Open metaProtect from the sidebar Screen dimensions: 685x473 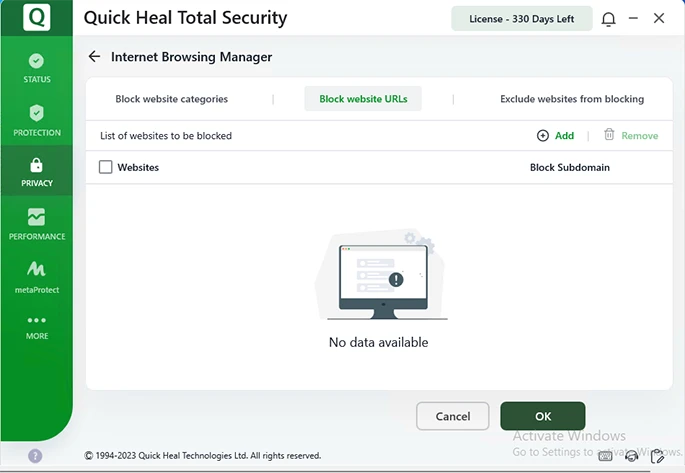point(37,277)
